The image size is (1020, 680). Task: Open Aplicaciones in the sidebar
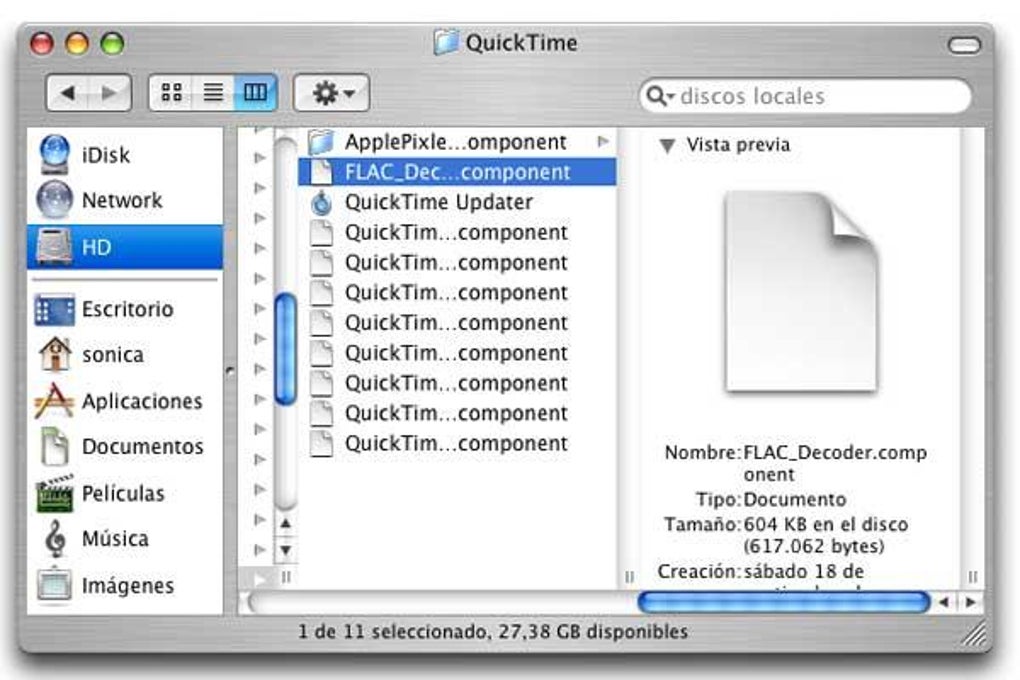click(125, 401)
